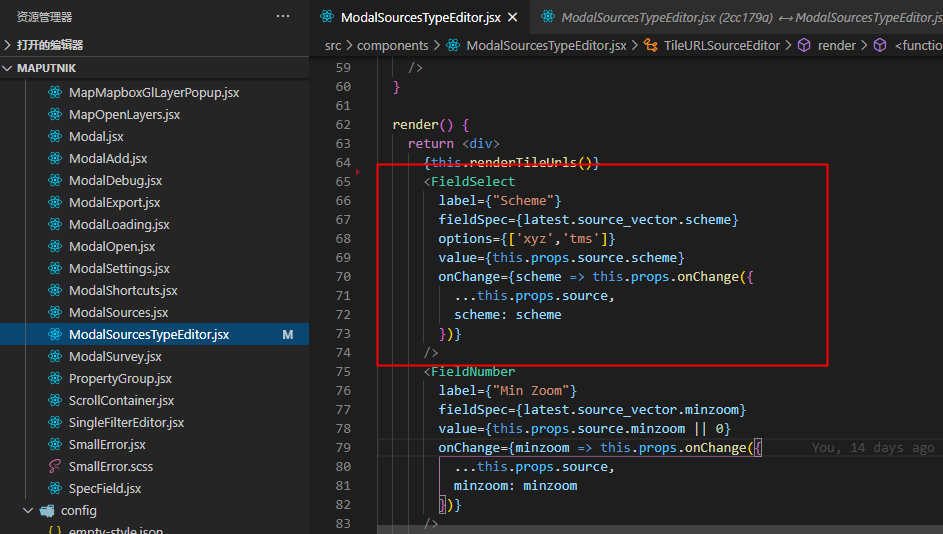Viewport: 943px width, 534px height.
Task: Click 'fieldSpec' on line 67
Action: tap(473, 220)
